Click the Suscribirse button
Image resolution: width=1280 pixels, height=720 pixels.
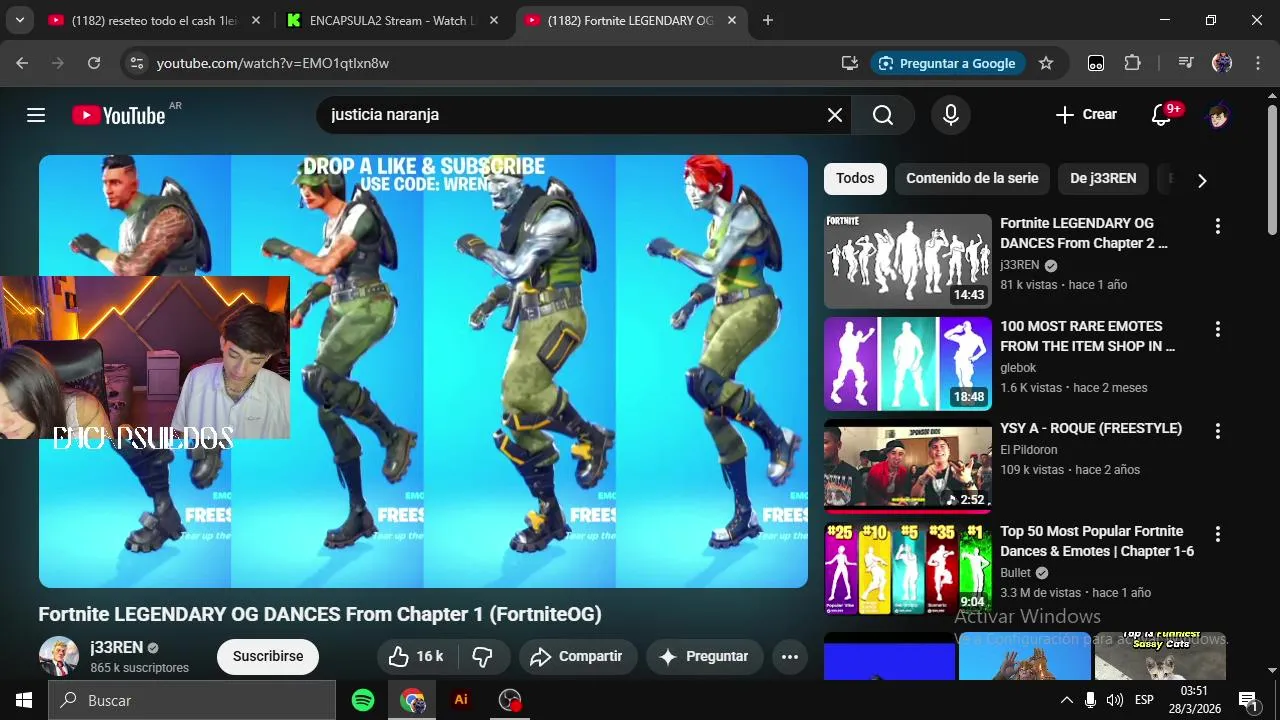point(268,657)
